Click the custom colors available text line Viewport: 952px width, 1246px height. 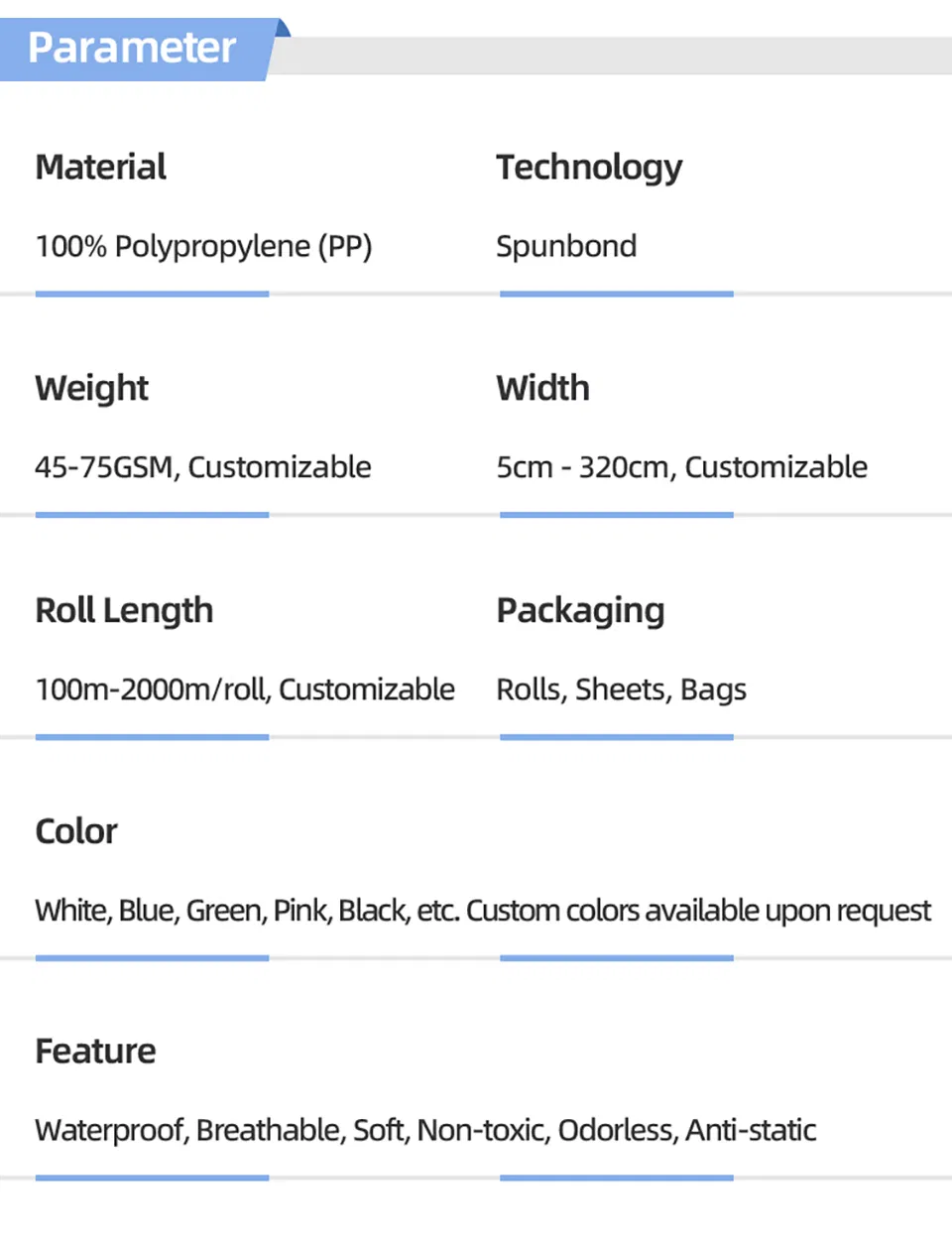coord(483,911)
